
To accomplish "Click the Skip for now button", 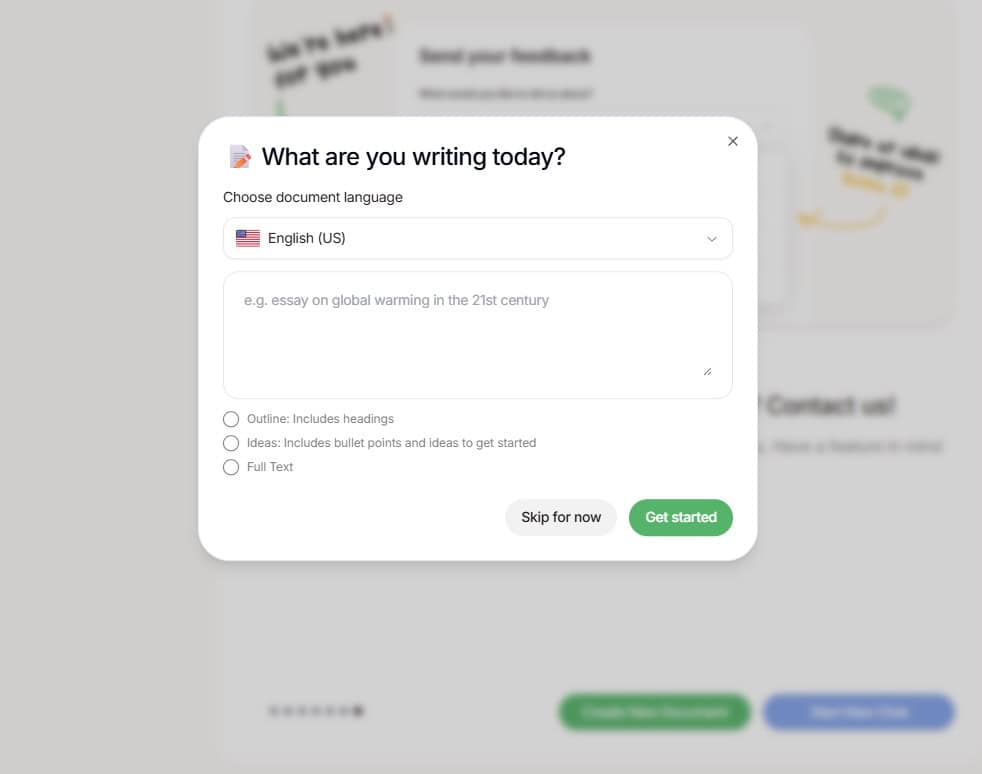I will pos(561,517).
